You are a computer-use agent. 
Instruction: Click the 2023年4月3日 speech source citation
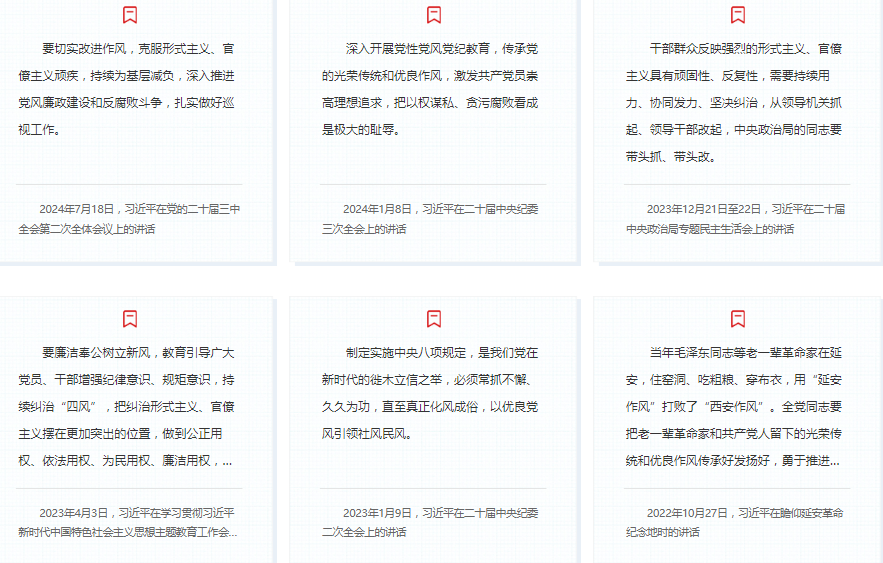pyautogui.click(x=130, y=522)
